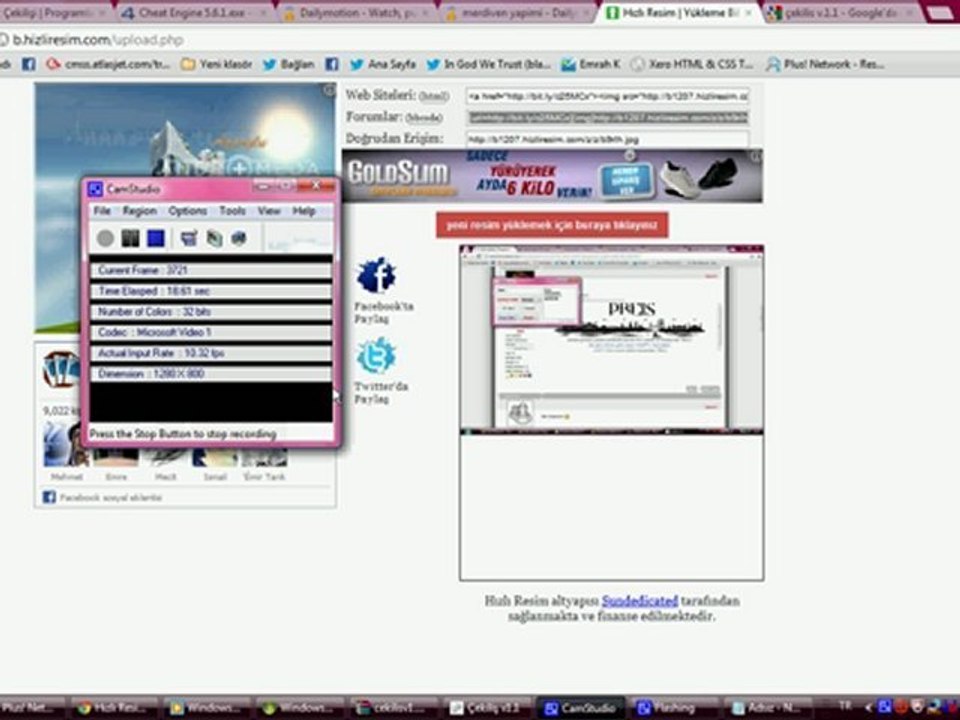Viewport: 960px width, 720px height.
Task: Click the Facebook bookmark icon after Bağlan
Action: [x=331, y=64]
